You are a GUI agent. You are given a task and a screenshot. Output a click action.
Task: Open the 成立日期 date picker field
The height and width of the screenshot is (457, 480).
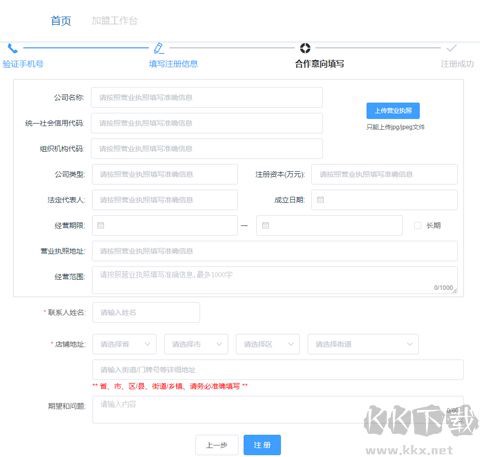tap(384, 200)
